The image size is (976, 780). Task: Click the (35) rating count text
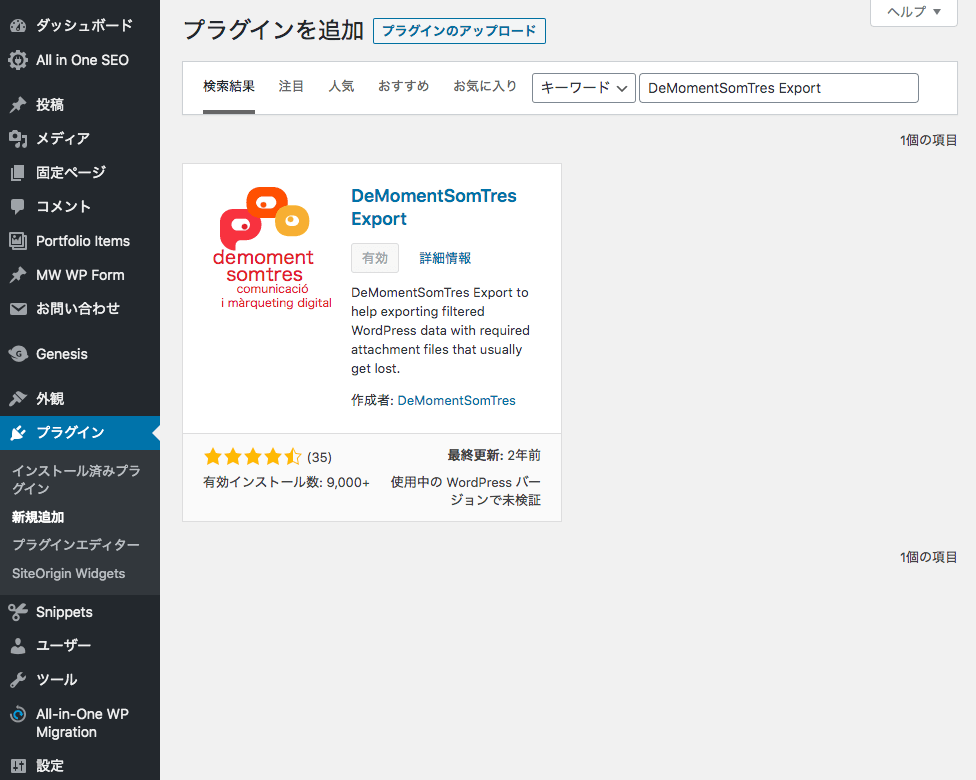(319, 458)
